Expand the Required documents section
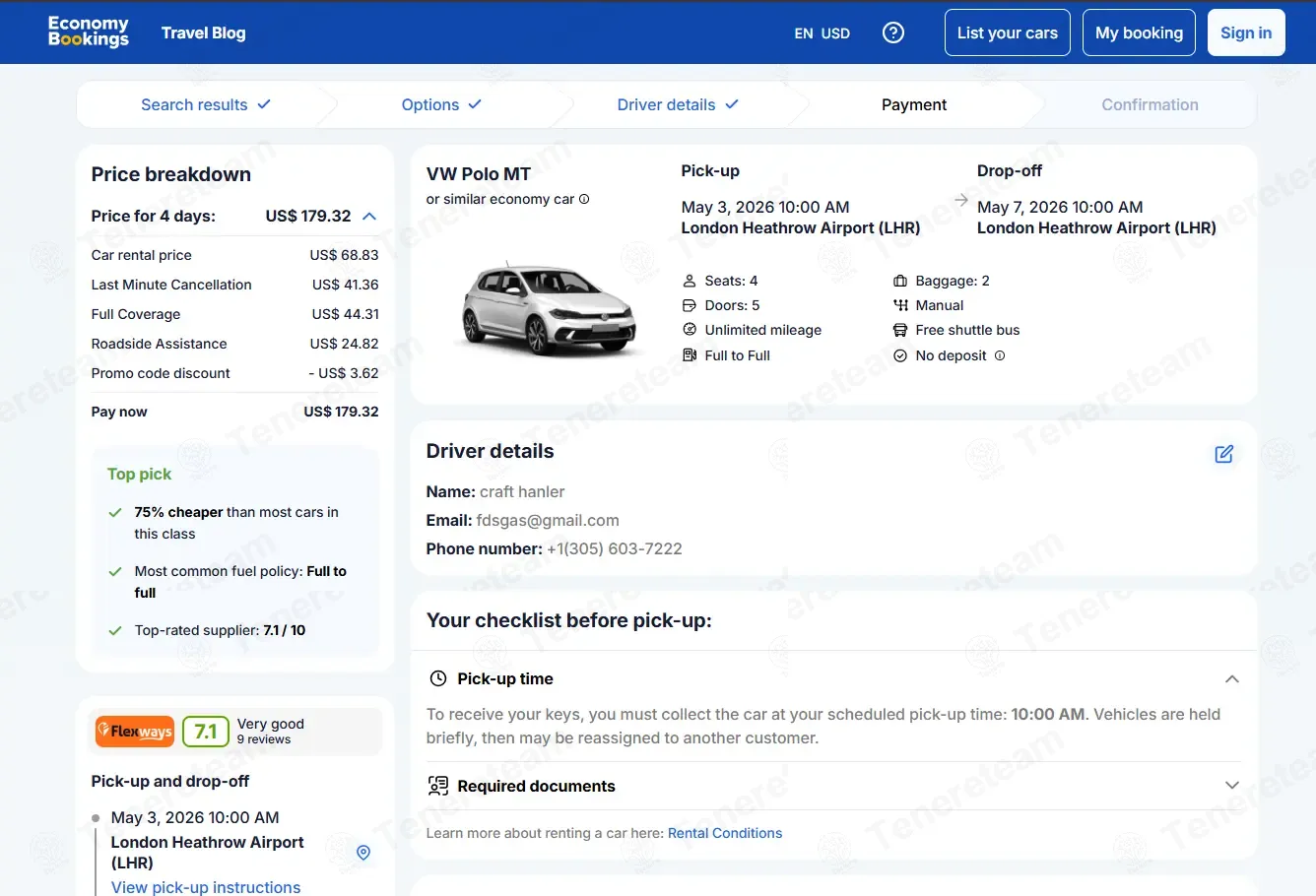 point(1231,786)
